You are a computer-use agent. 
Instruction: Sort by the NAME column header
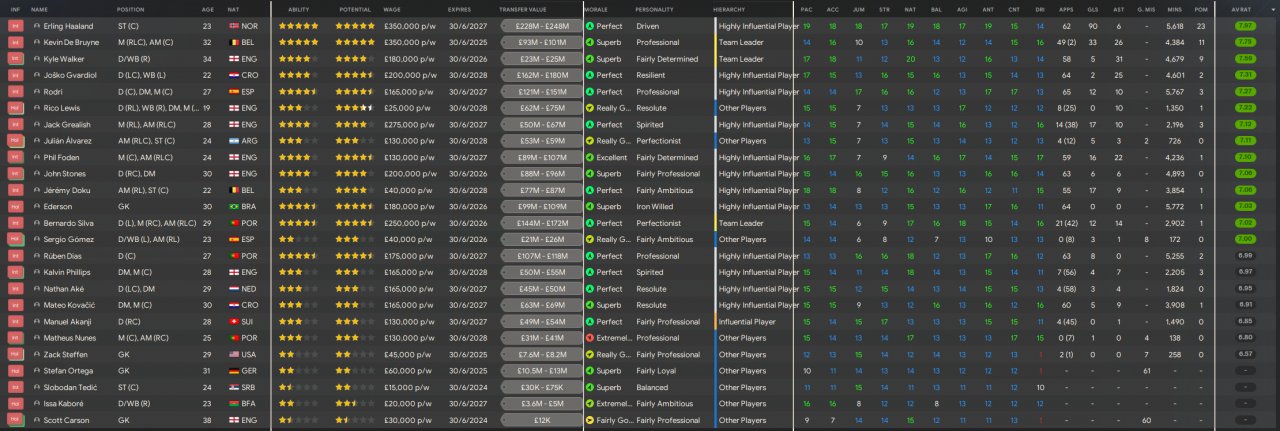(x=39, y=8)
